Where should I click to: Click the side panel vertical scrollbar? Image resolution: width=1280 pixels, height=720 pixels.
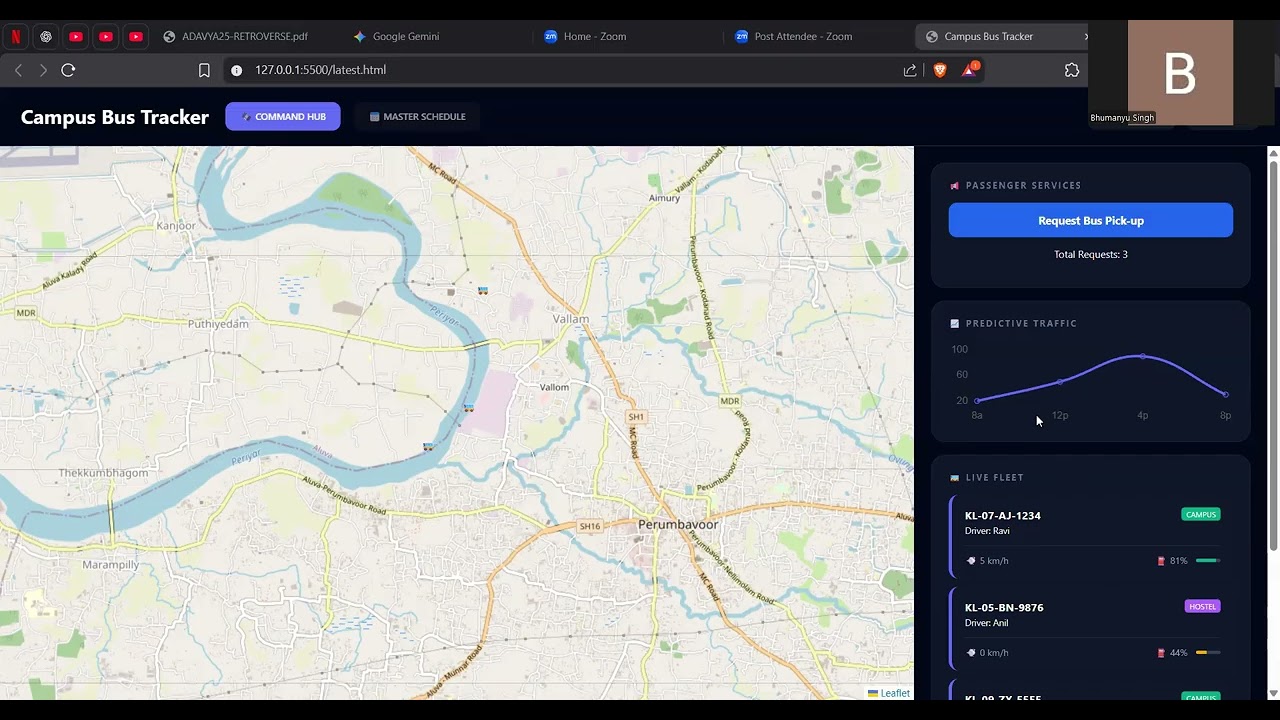click(x=1273, y=355)
